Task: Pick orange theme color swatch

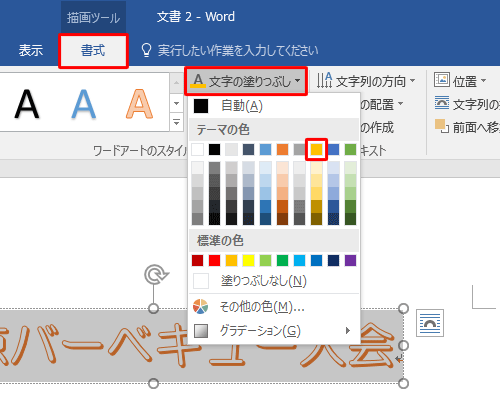Action: click(x=283, y=150)
